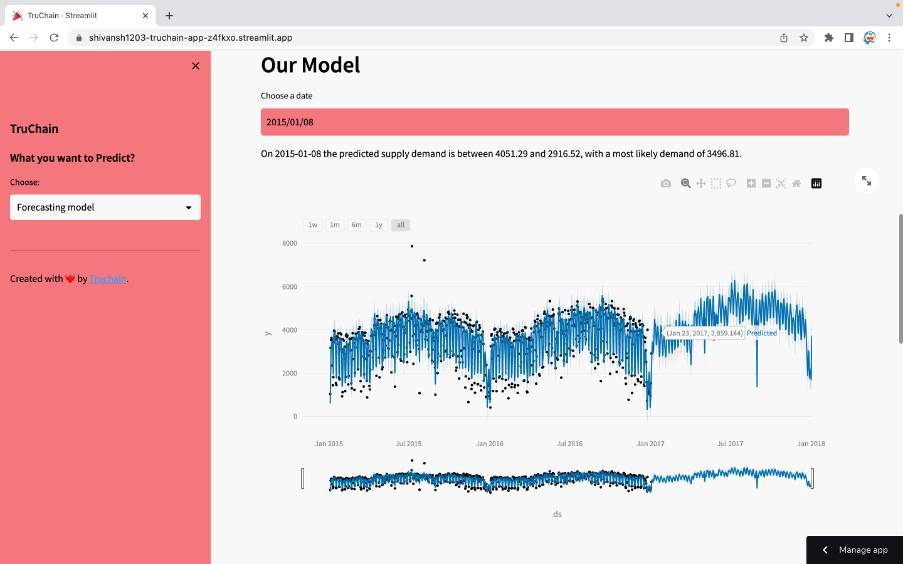904x564 pixels.
Task: Open the Forecasting model dropdown
Action: 105,207
